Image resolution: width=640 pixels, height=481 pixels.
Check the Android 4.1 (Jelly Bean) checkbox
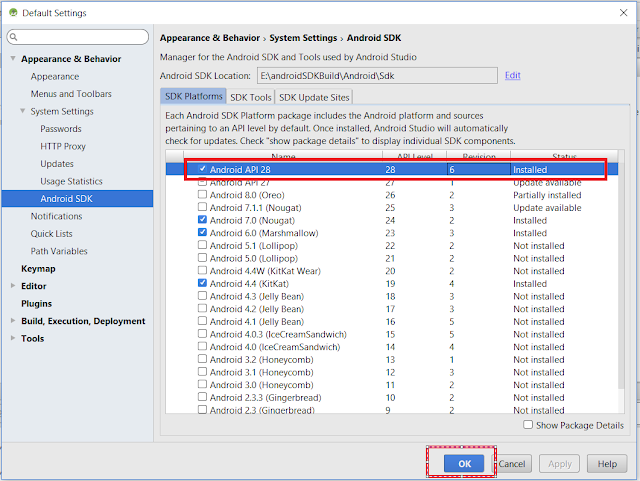coord(202,321)
